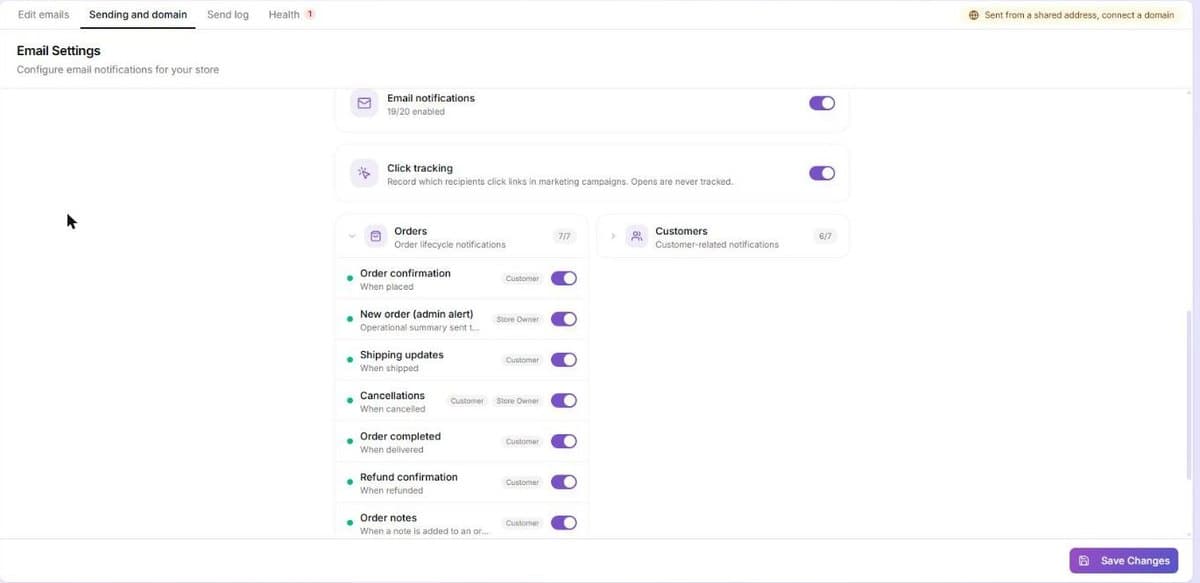Toggle the Email notifications master switch
This screenshot has width=1200, height=583.
[822, 103]
